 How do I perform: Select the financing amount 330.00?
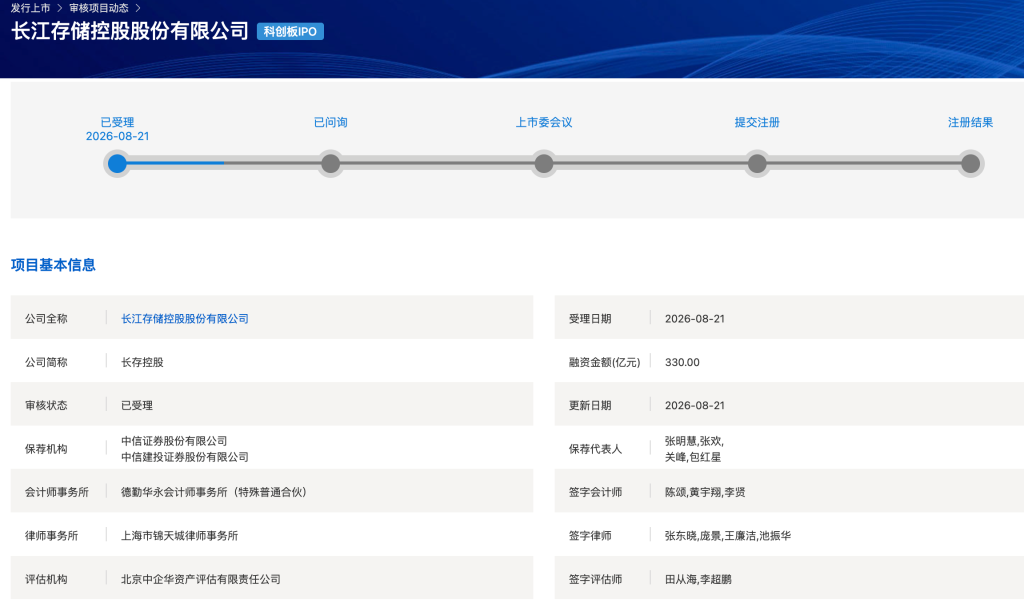coord(682,362)
